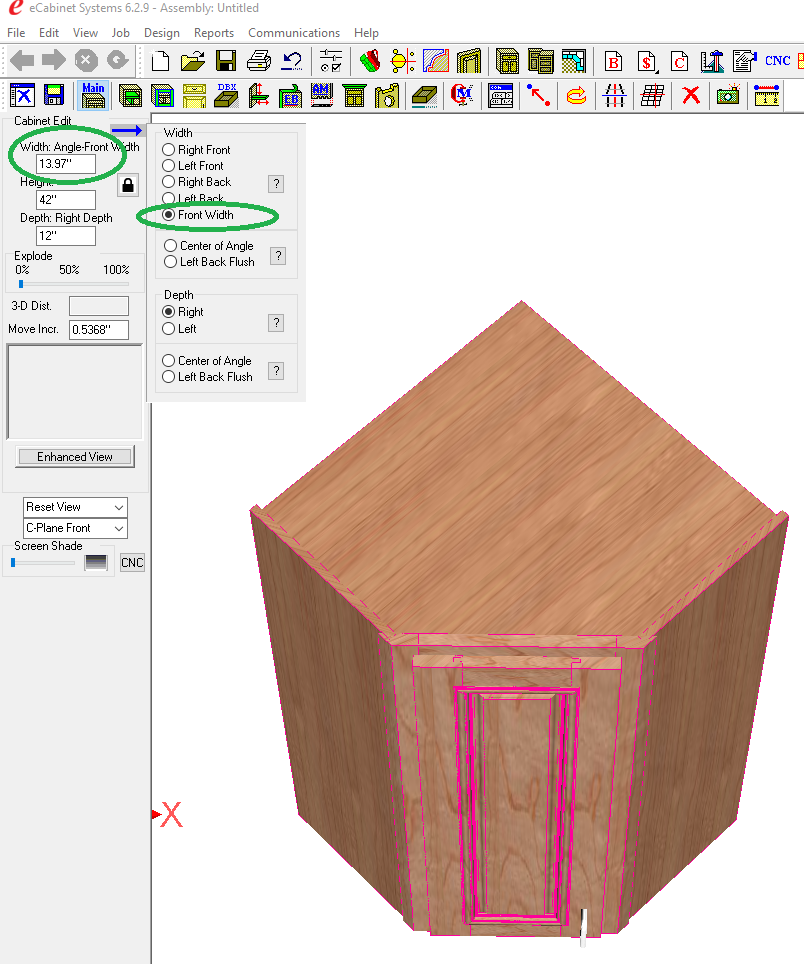Click the Print icon in toolbar

[x=259, y=61]
